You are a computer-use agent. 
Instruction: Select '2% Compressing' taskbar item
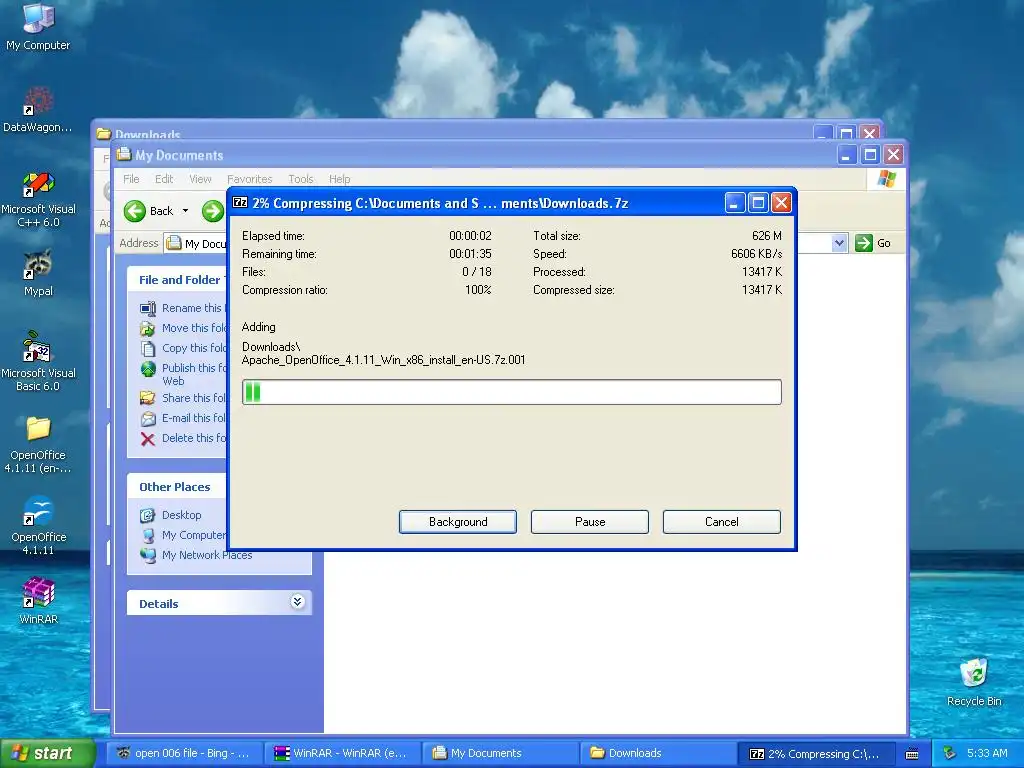[x=817, y=753]
